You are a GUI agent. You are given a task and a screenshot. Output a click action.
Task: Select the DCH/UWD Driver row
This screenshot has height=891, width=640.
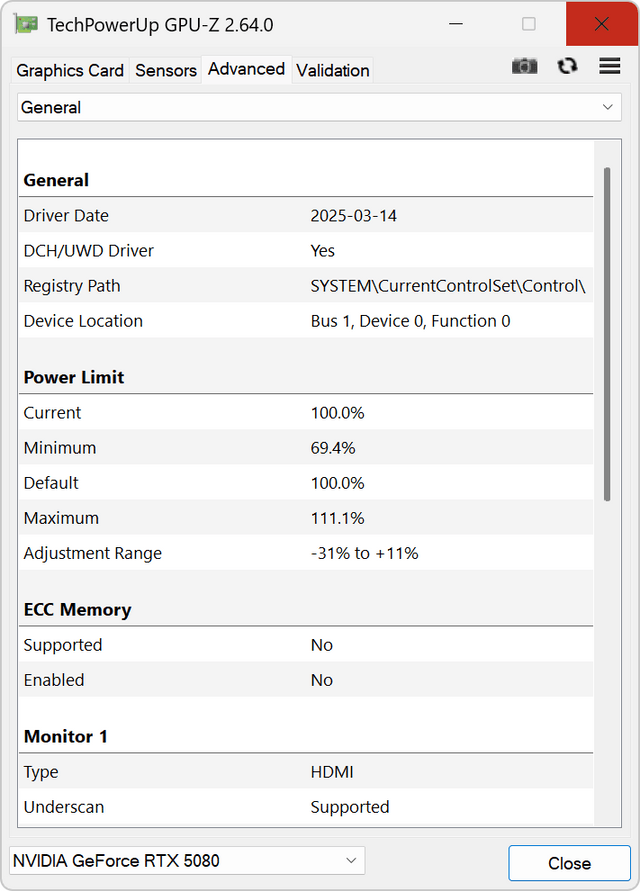[306, 251]
